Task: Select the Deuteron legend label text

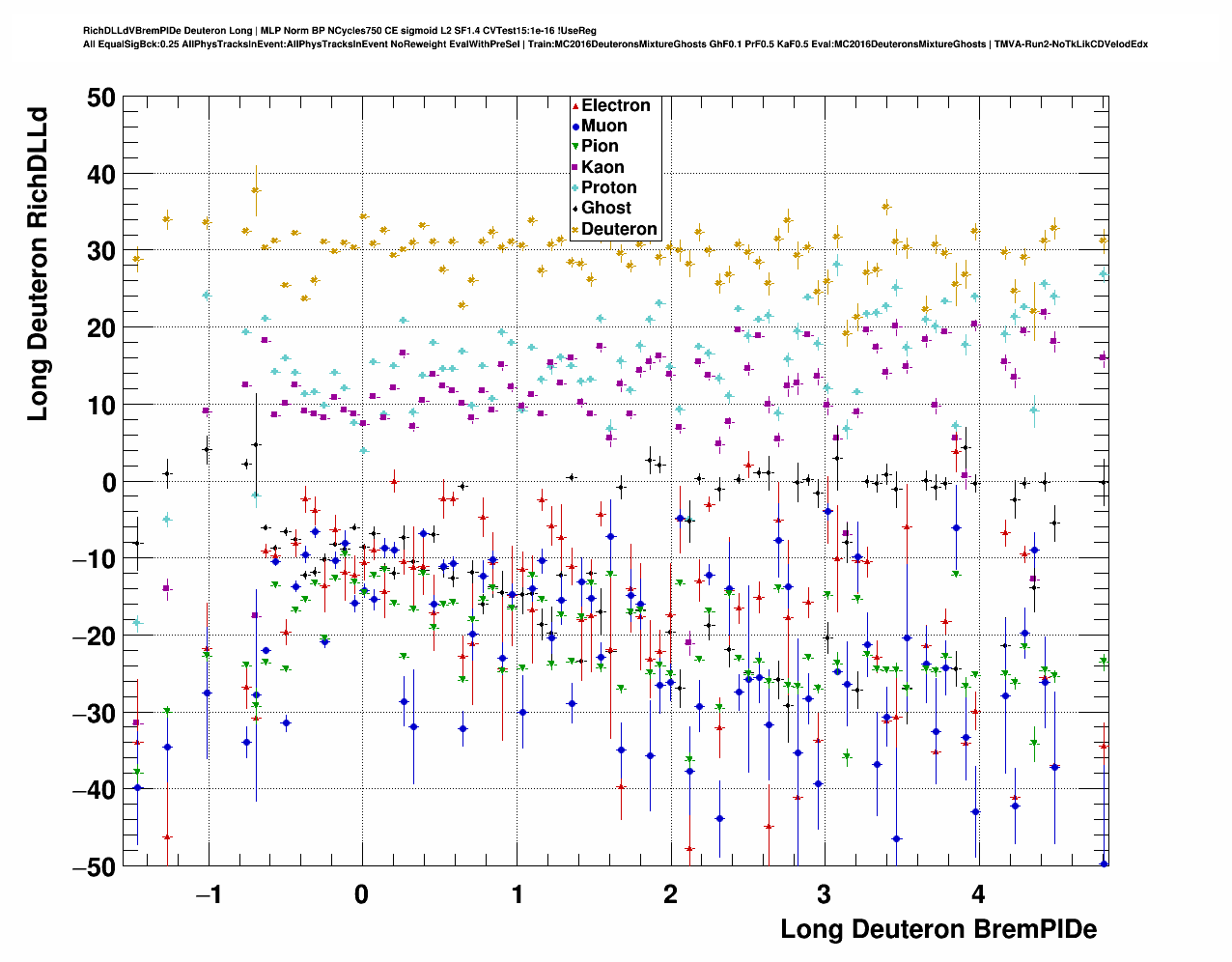Action: tap(619, 229)
